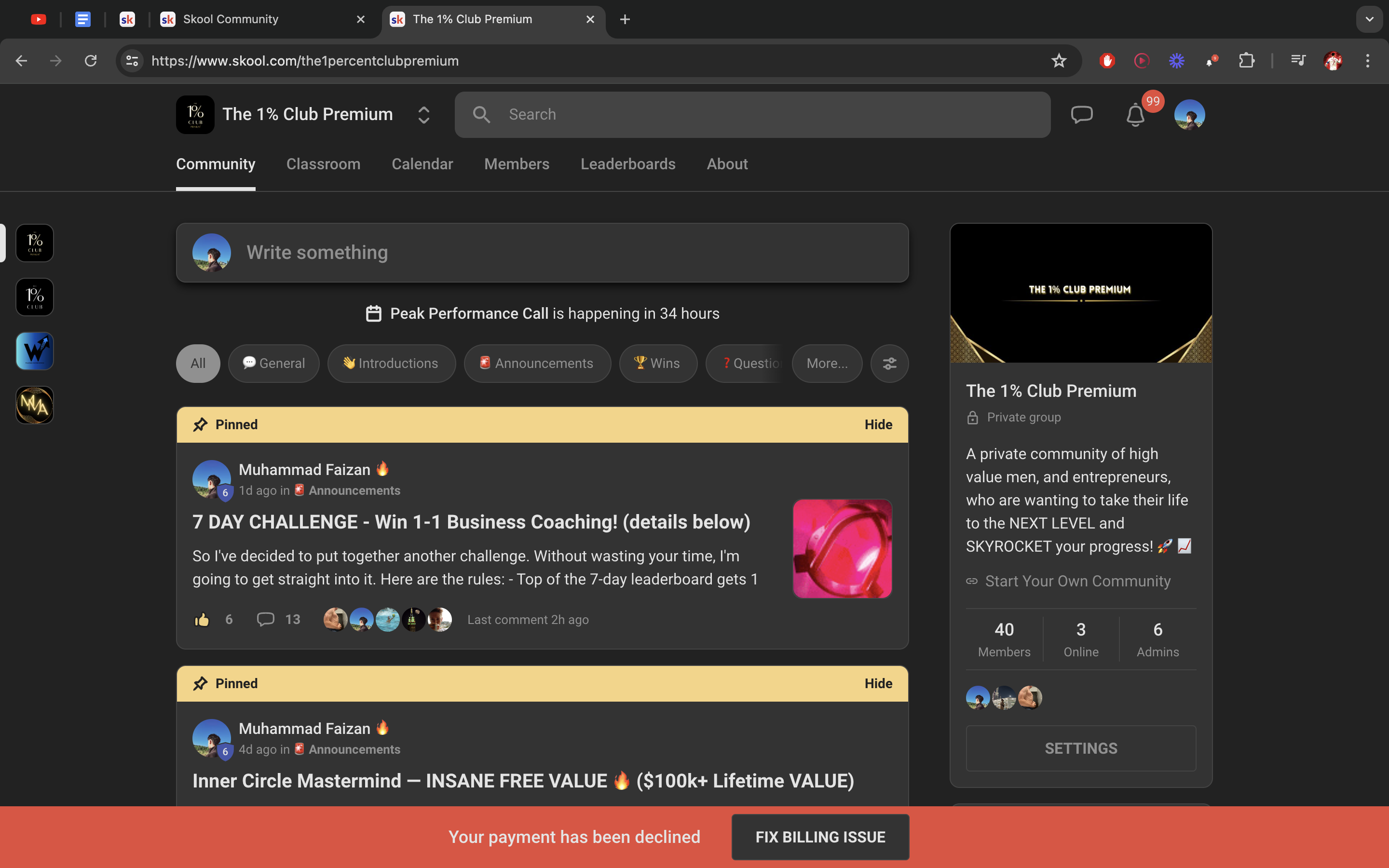
Task: Open the chat messages icon
Action: [x=1081, y=115]
